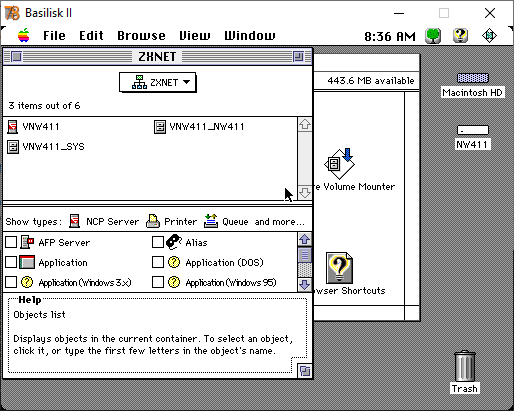Select the VNW411 server icon
The width and height of the screenshot is (514, 411).
[12, 127]
